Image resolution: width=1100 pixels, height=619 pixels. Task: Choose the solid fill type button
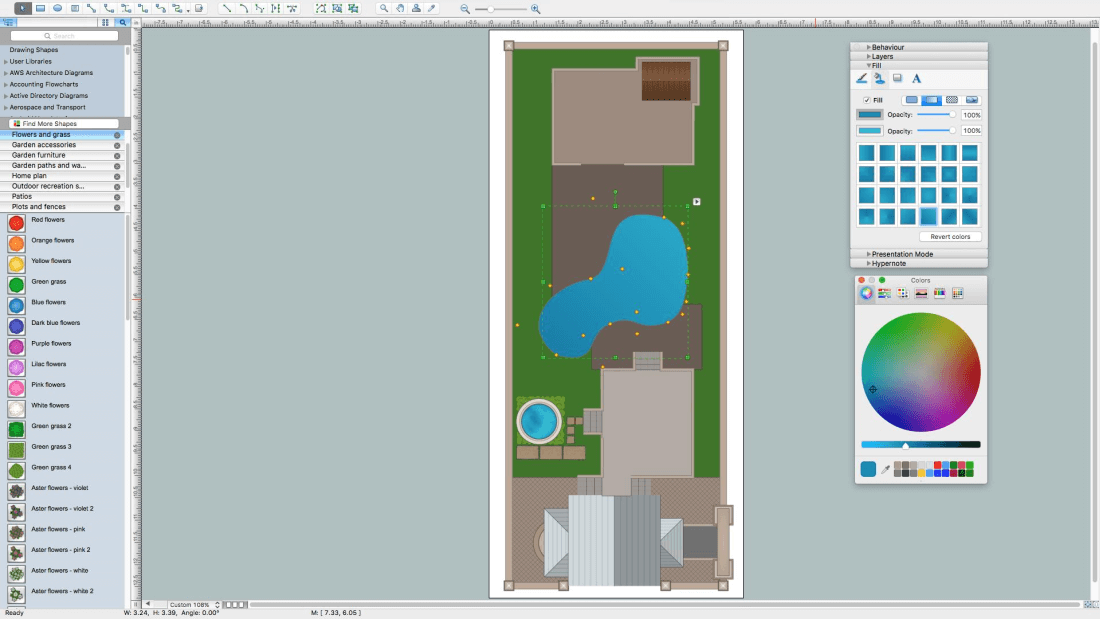click(x=911, y=100)
